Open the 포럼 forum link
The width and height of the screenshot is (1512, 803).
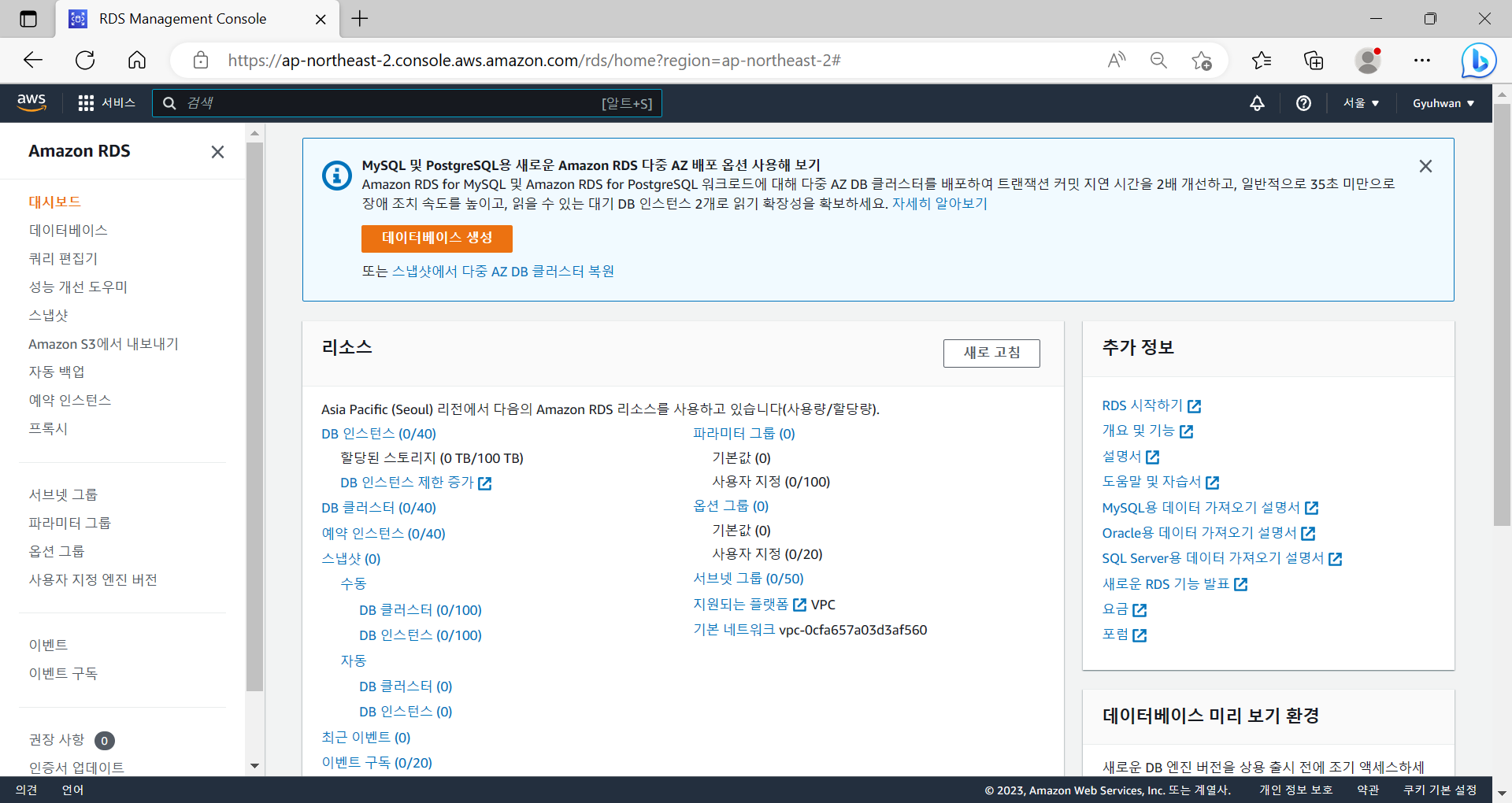click(1125, 635)
